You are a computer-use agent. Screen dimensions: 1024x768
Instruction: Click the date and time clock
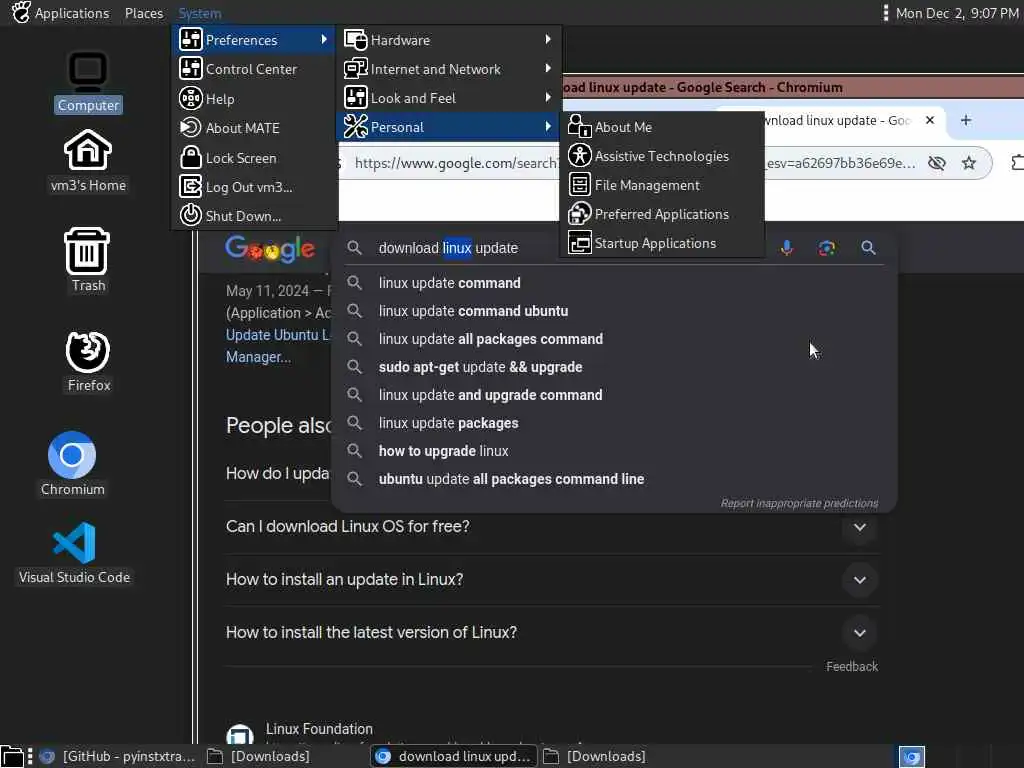(957, 12)
